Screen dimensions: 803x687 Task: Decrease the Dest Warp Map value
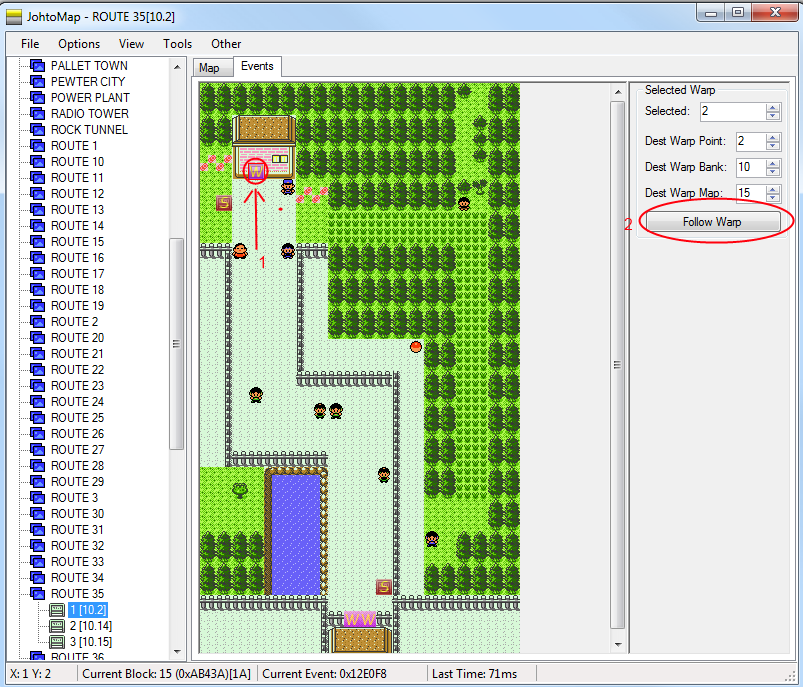pyautogui.click(x=772, y=199)
